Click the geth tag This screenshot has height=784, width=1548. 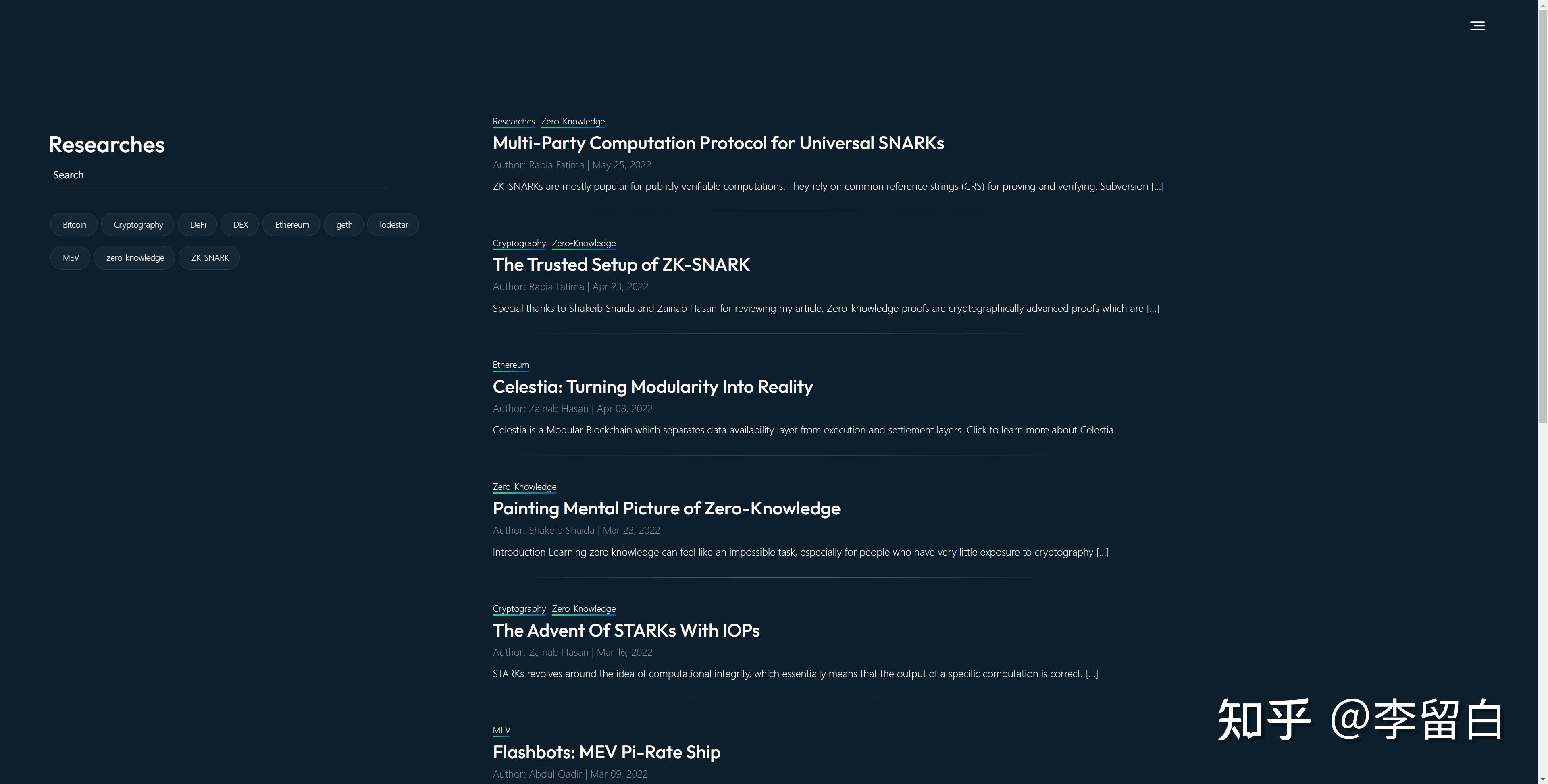click(x=344, y=225)
